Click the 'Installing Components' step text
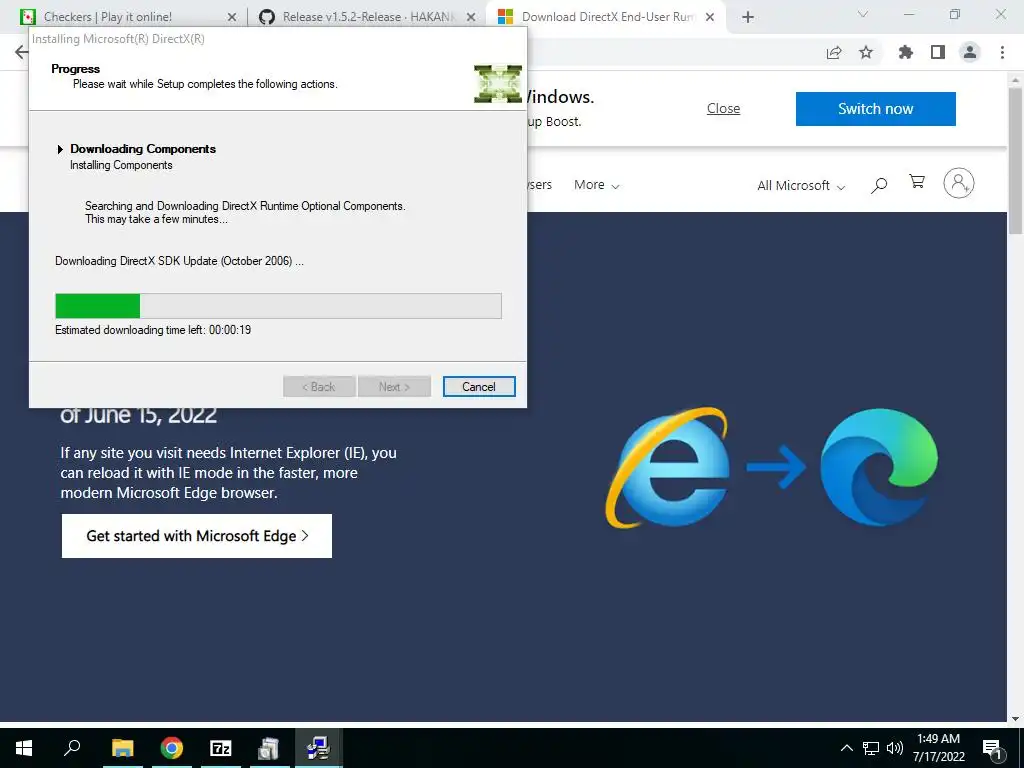 (121, 165)
